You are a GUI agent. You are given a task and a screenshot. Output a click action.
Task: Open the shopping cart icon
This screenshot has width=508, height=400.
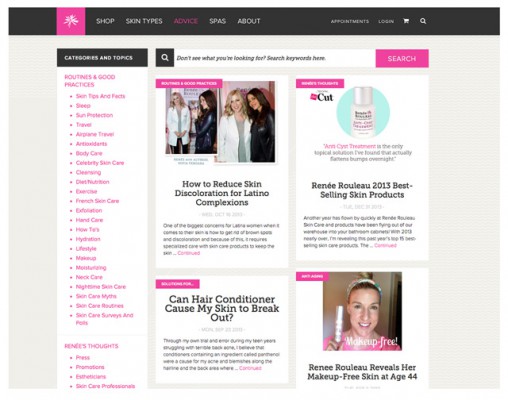coord(406,21)
